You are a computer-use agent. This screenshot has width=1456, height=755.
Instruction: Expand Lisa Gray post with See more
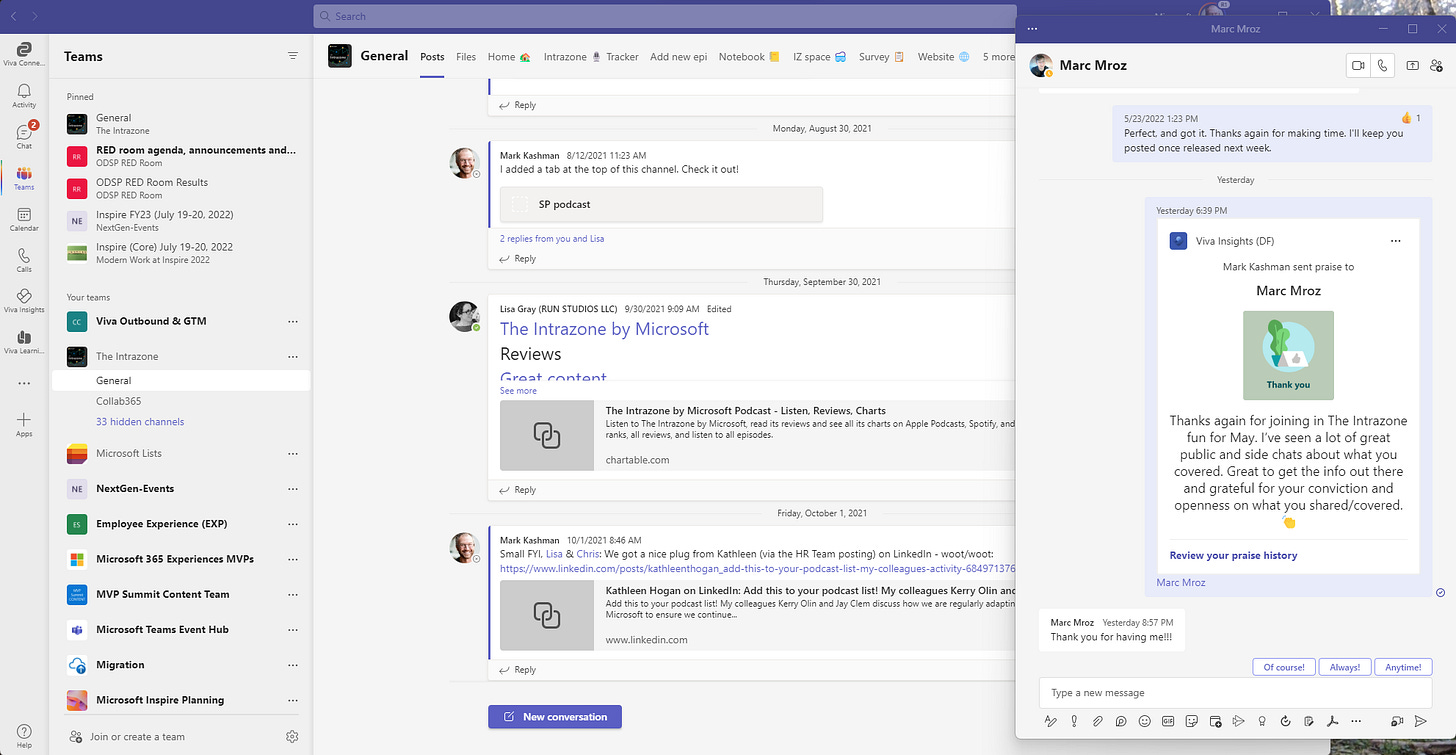point(518,391)
